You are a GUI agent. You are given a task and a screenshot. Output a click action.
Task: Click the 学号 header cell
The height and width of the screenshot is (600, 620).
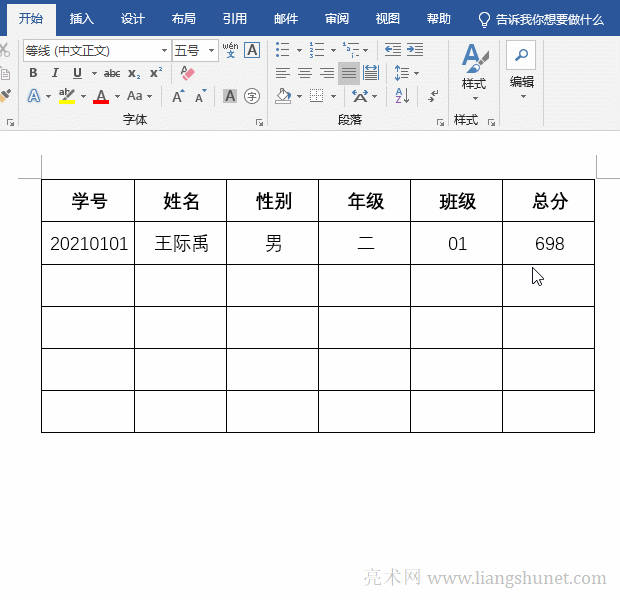coord(88,201)
